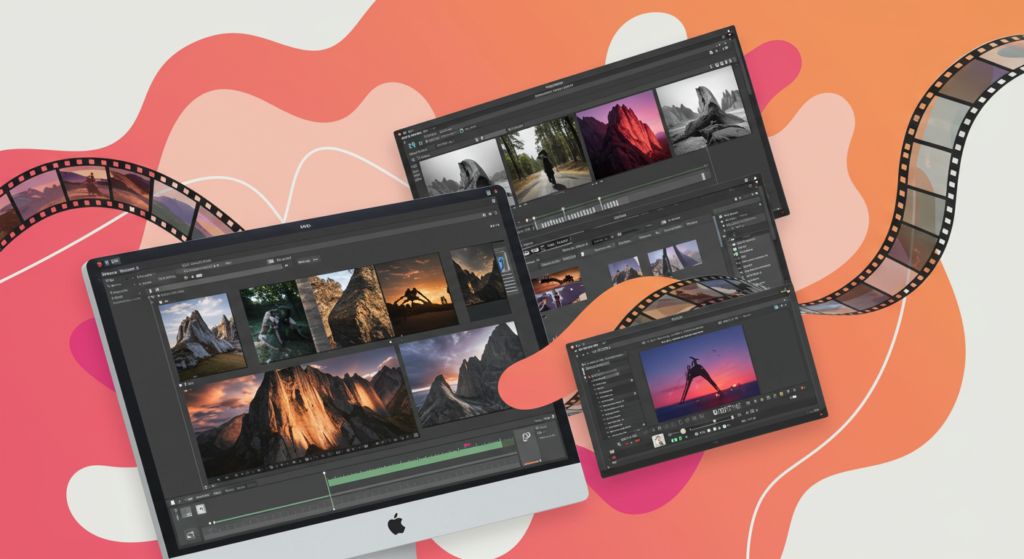Click the Apple logo on the iMac chin

(398, 523)
